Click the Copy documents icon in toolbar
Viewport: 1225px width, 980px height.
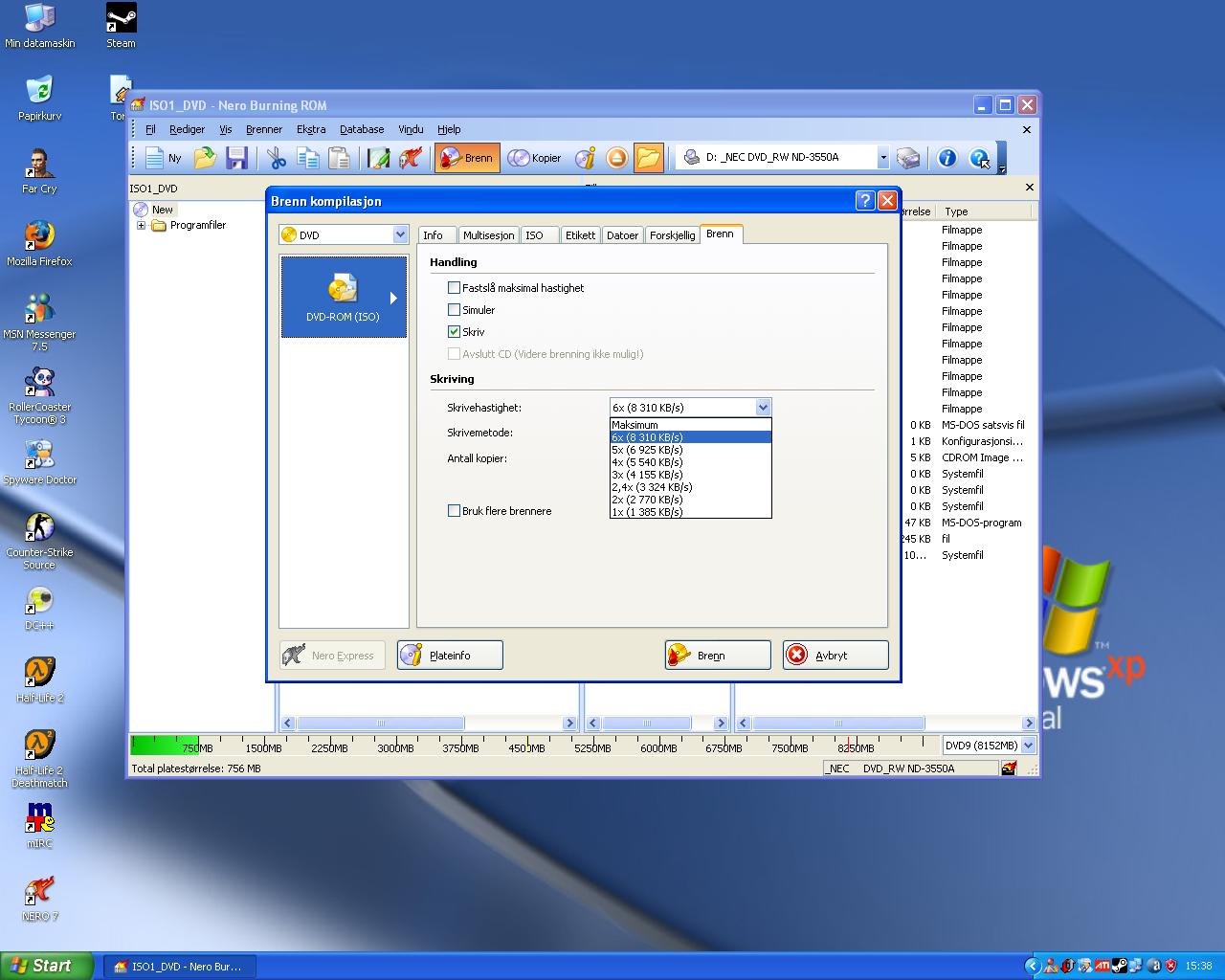click(307, 158)
